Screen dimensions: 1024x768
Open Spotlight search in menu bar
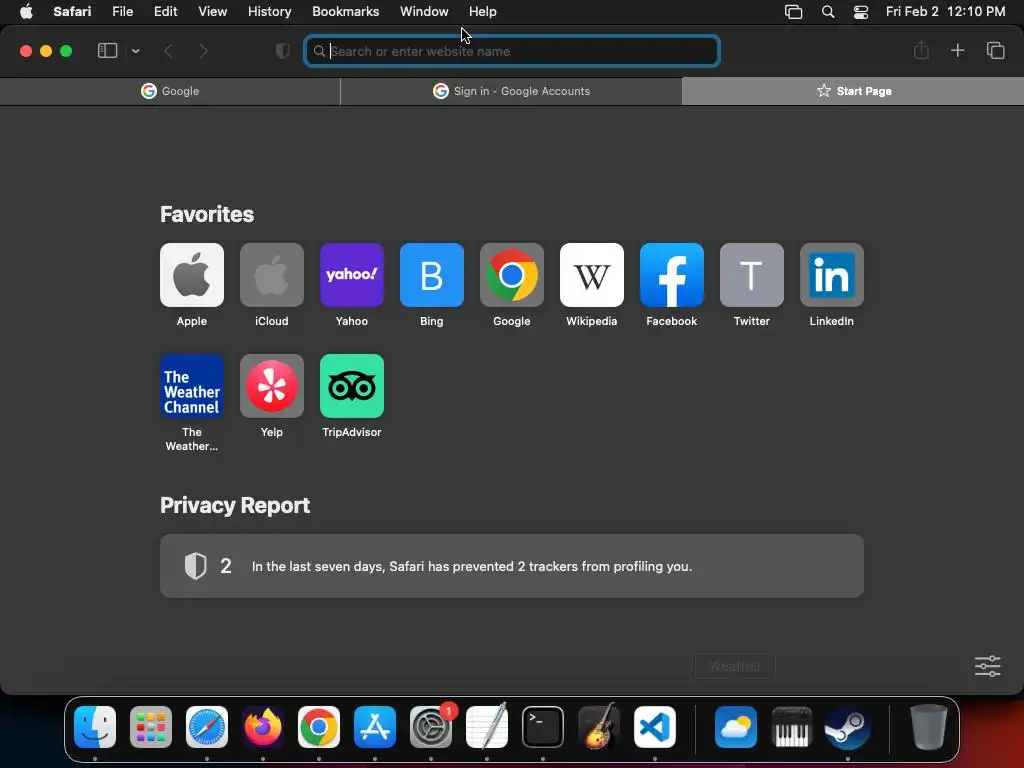827,12
